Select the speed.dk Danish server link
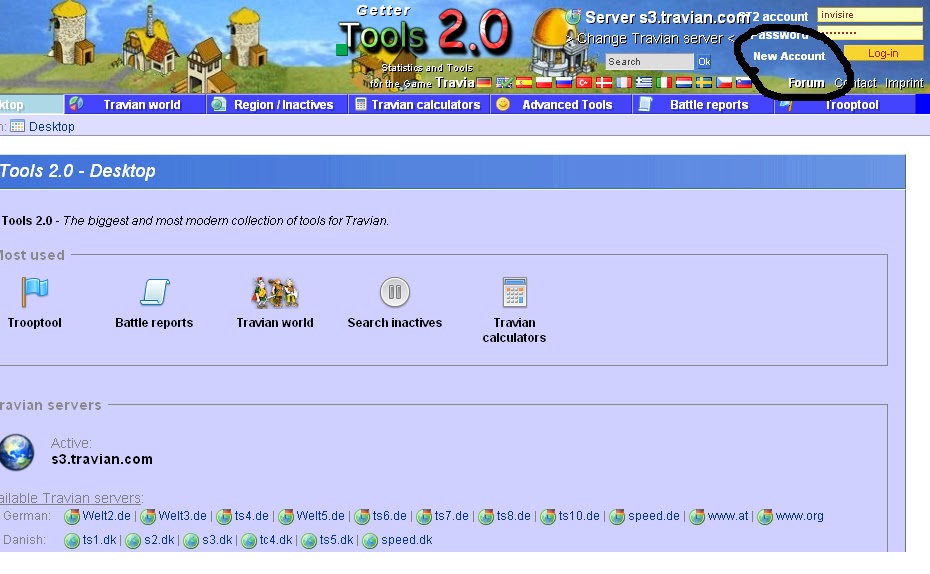Screen dimensions: 930x574 click(x=406, y=540)
